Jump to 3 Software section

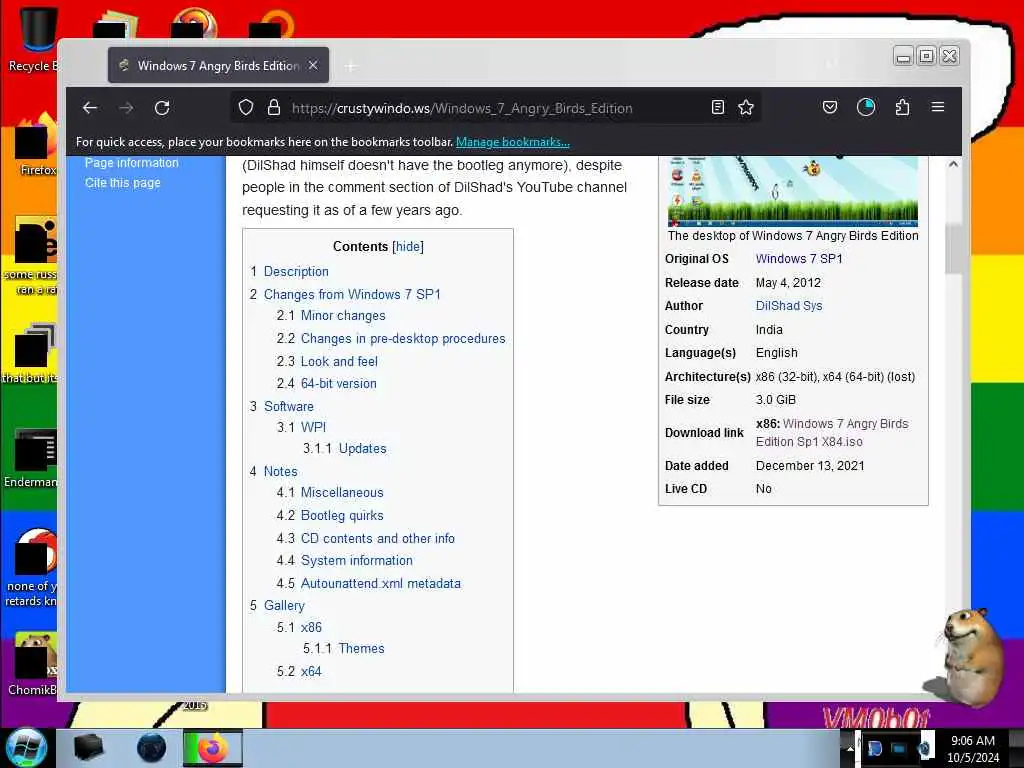pos(289,407)
